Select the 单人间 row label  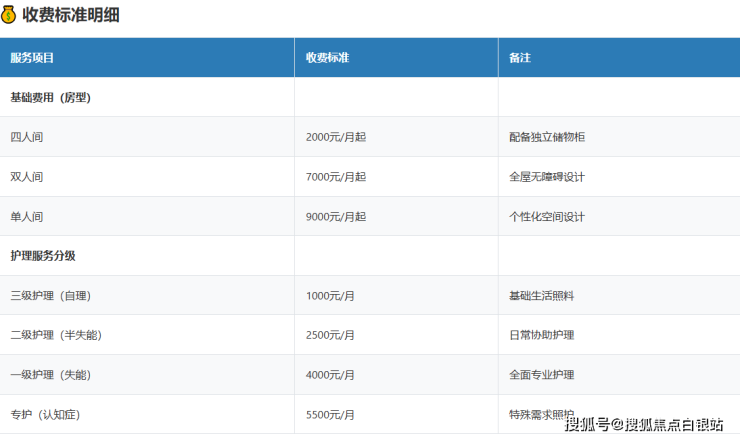pos(27,216)
